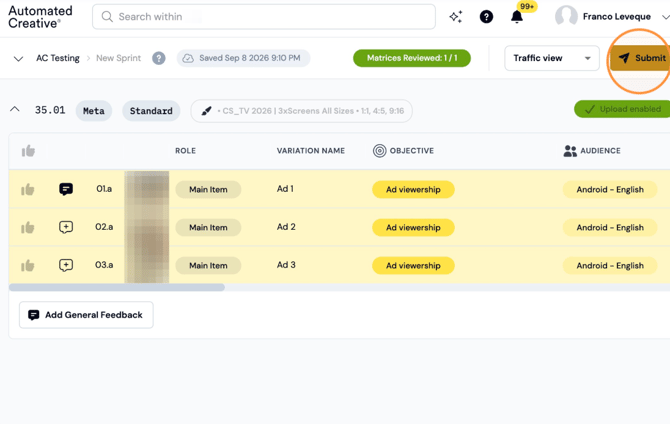Click matrix number 35.01
The image size is (670, 424).
tap(50, 110)
